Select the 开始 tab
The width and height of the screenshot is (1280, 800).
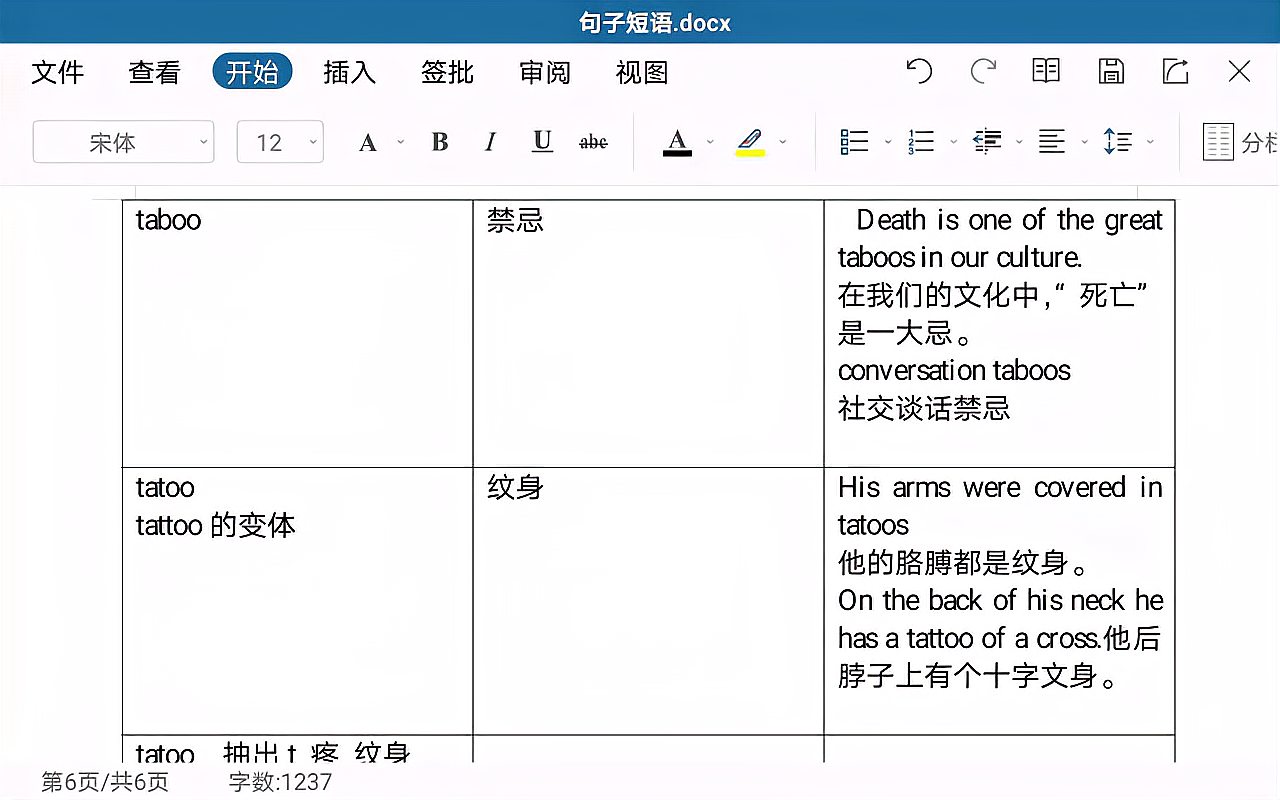coord(252,72)
